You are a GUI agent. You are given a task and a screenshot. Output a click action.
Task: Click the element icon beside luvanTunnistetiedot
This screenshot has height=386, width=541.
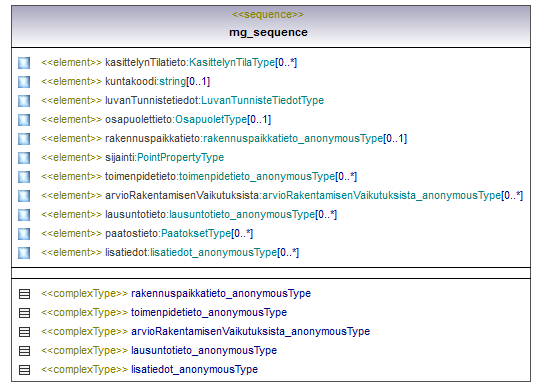pyautogui.click(x=24, y=101)
